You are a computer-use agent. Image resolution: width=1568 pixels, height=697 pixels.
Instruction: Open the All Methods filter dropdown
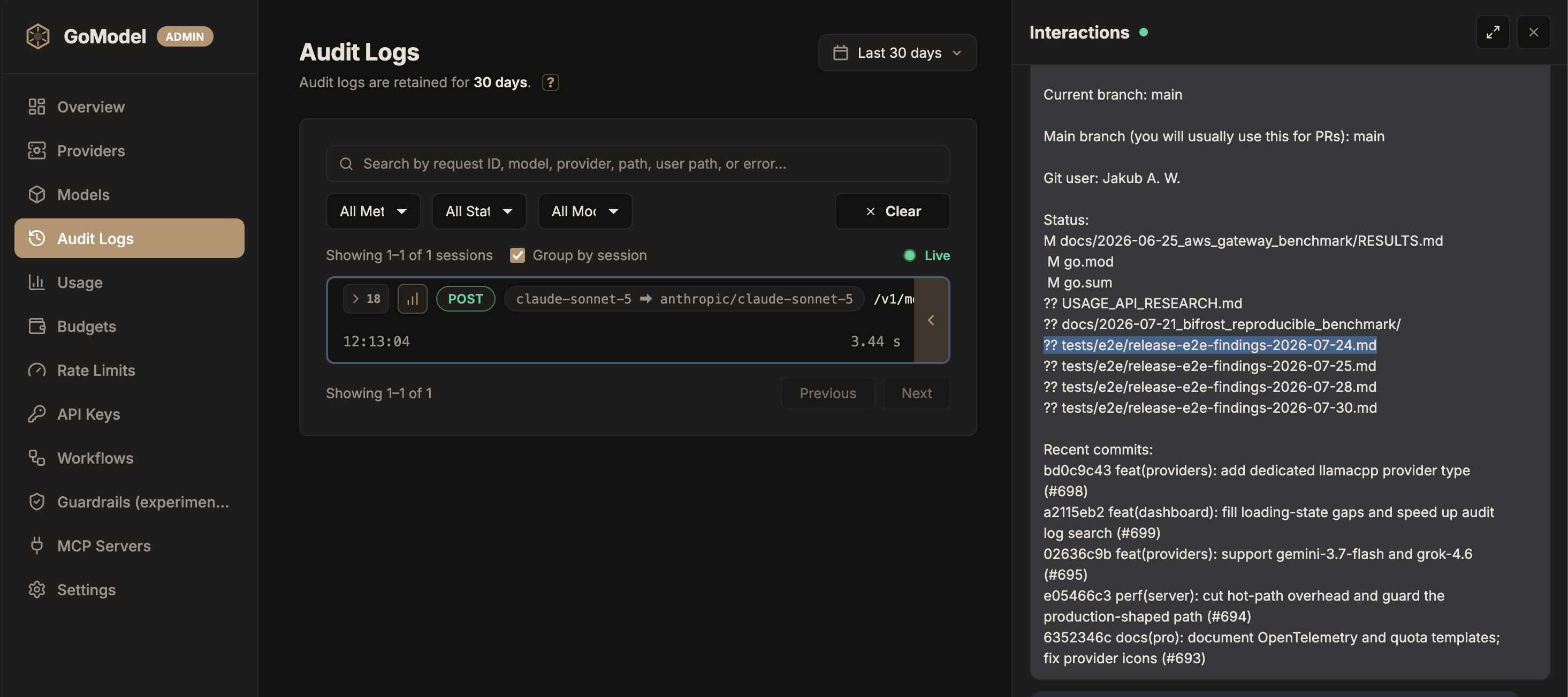click(x=373, y=211)
